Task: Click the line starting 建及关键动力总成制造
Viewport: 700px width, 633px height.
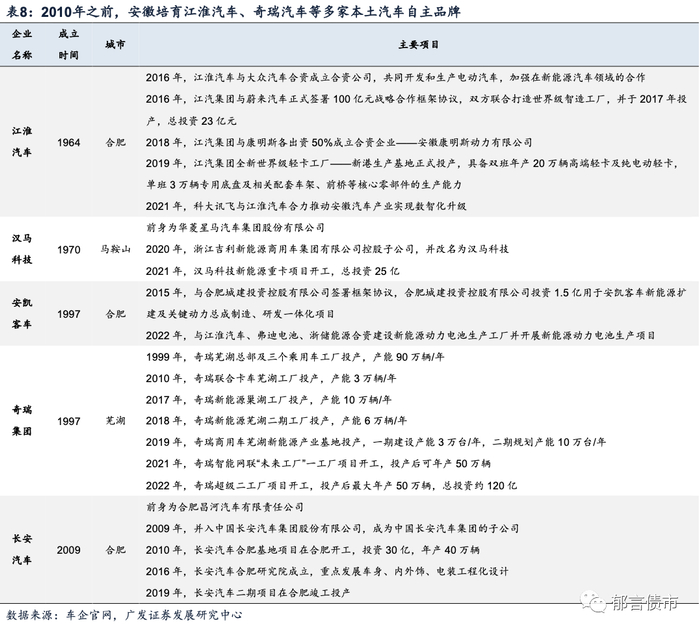Action: point(240,314)
